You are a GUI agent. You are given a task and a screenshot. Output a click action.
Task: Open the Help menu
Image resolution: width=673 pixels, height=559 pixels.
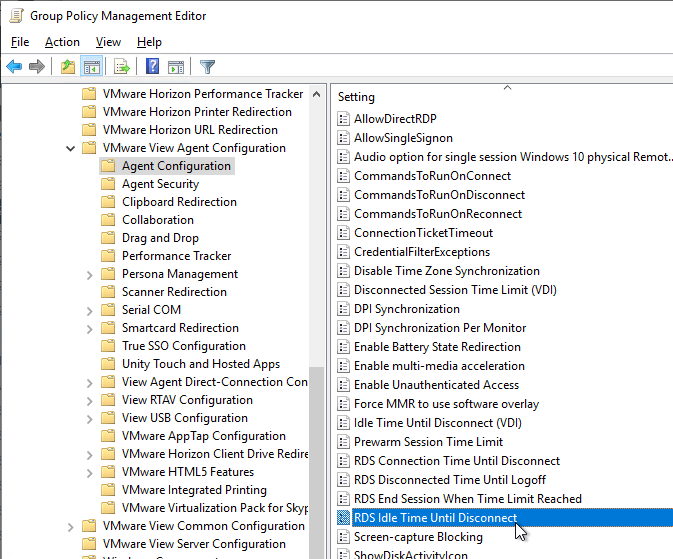click(149, 42)
